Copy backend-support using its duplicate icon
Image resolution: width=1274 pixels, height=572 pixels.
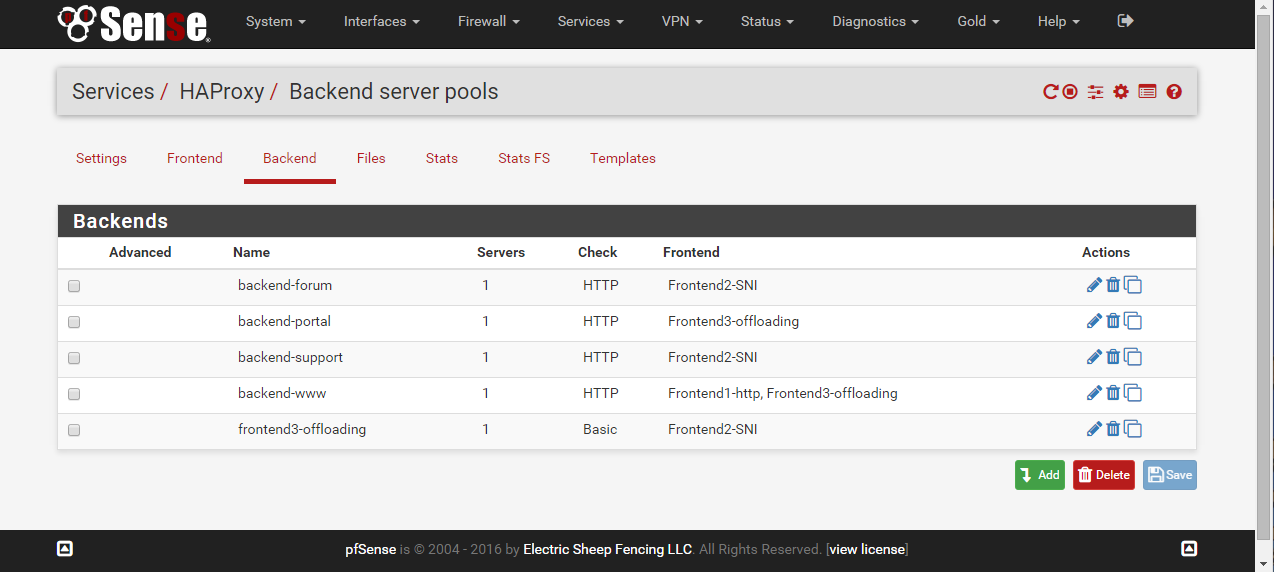[1133, 357]
